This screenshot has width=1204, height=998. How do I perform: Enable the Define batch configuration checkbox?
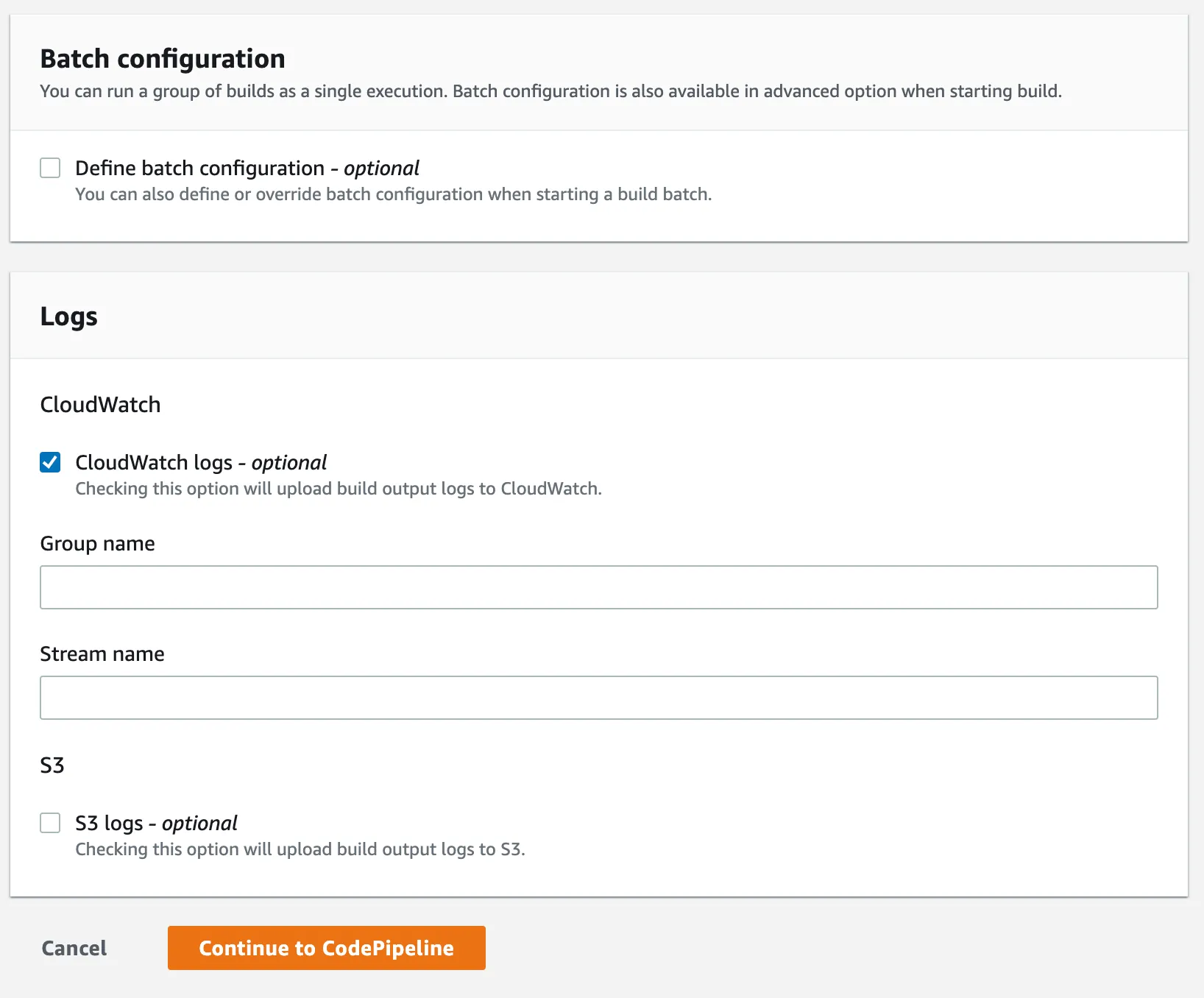click(x=50, y=168)
